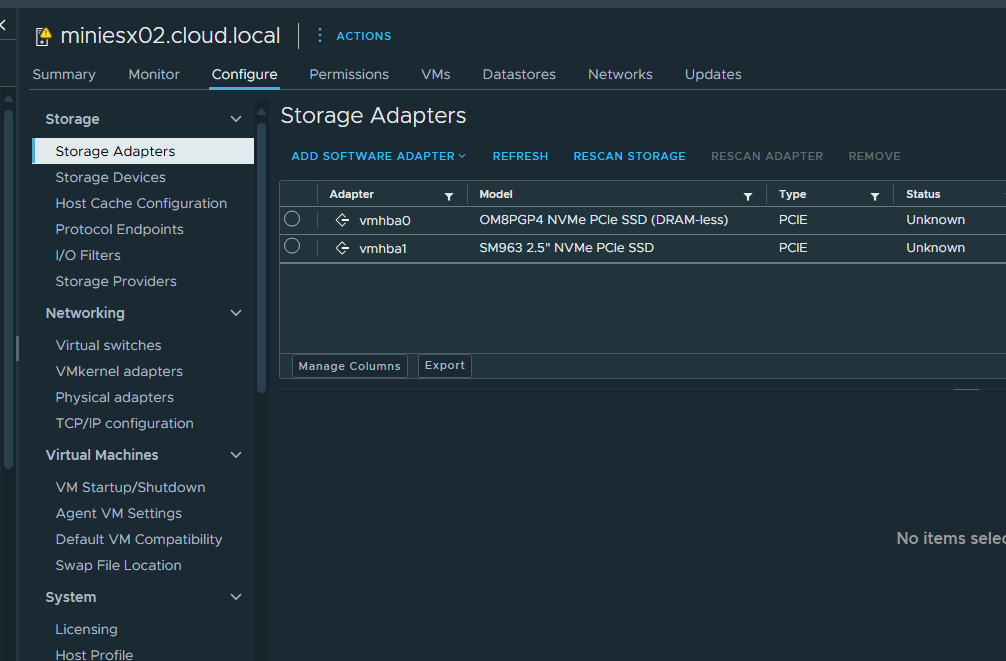Click the sidebar vertical scrollbar

tap(261, 250)
